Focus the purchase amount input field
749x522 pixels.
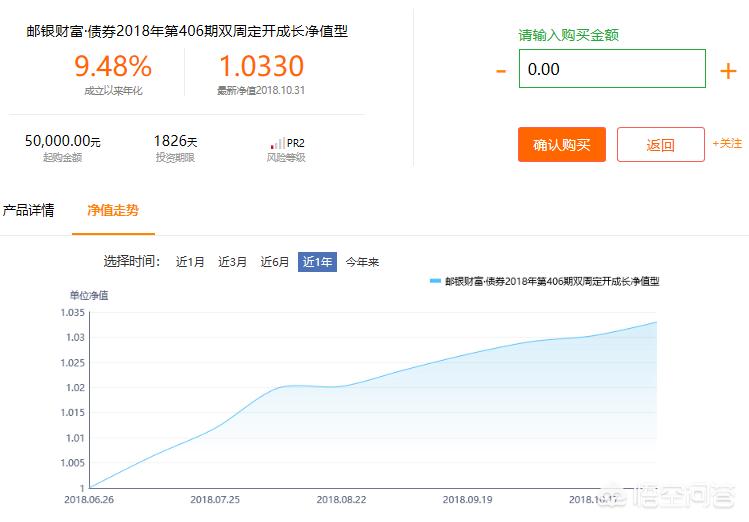612,68
